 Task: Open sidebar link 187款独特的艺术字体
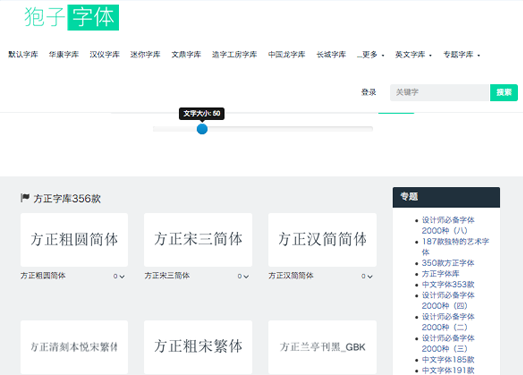click(455, 247)
